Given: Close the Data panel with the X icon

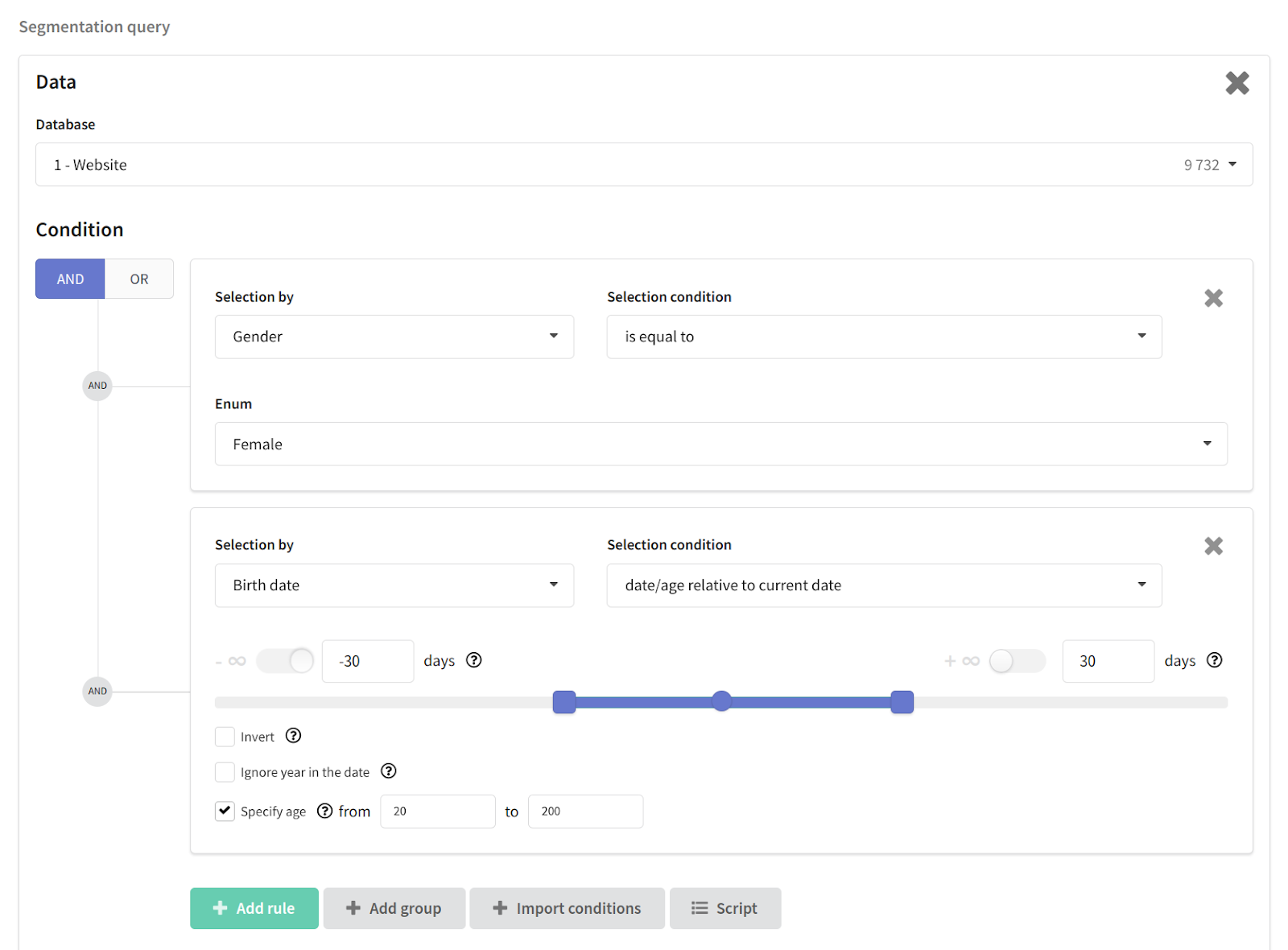Looking at the screenshot, I should 1237,83.
